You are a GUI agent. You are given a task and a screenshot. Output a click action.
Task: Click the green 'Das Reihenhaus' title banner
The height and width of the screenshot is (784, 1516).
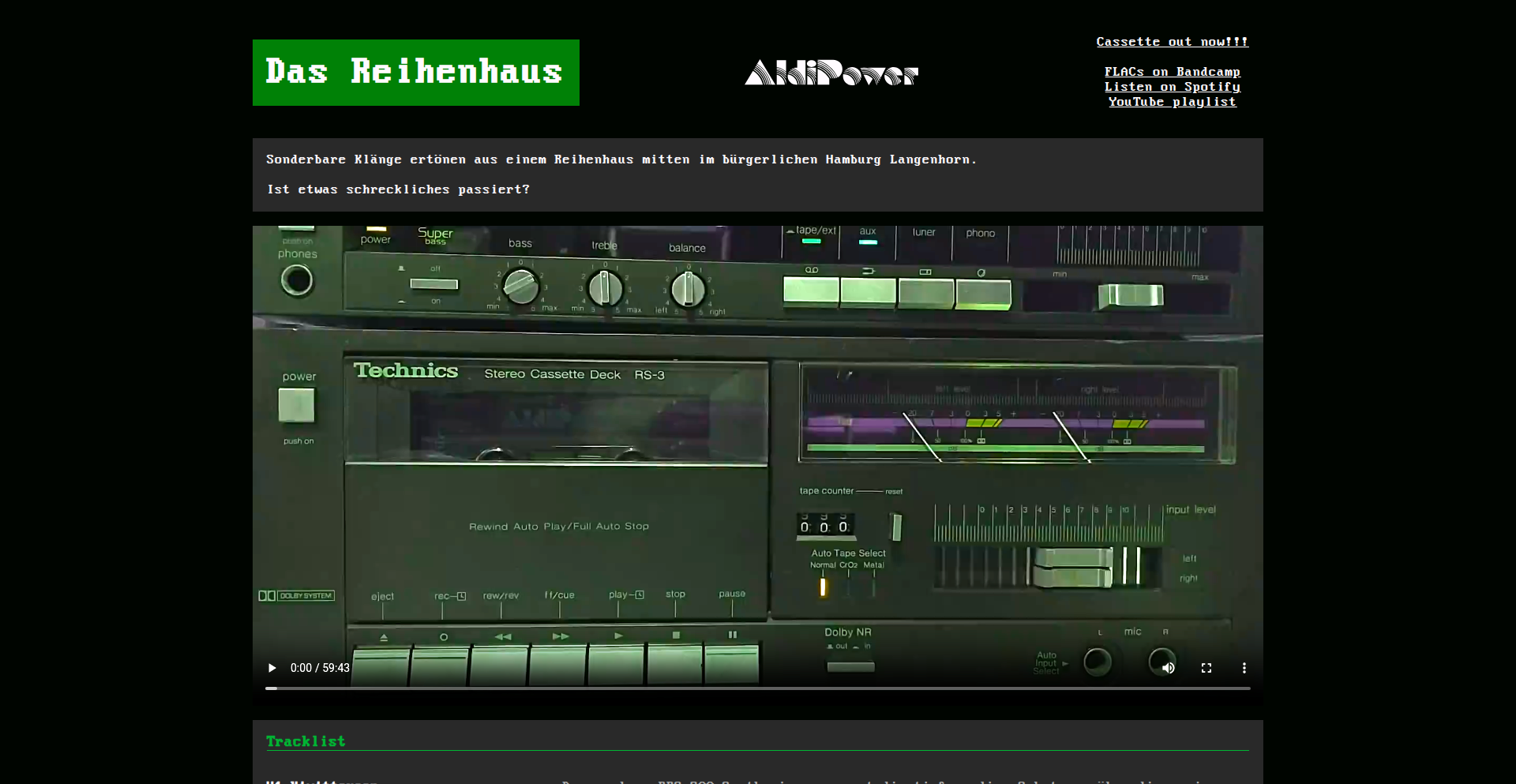click(x=416, y=73)
